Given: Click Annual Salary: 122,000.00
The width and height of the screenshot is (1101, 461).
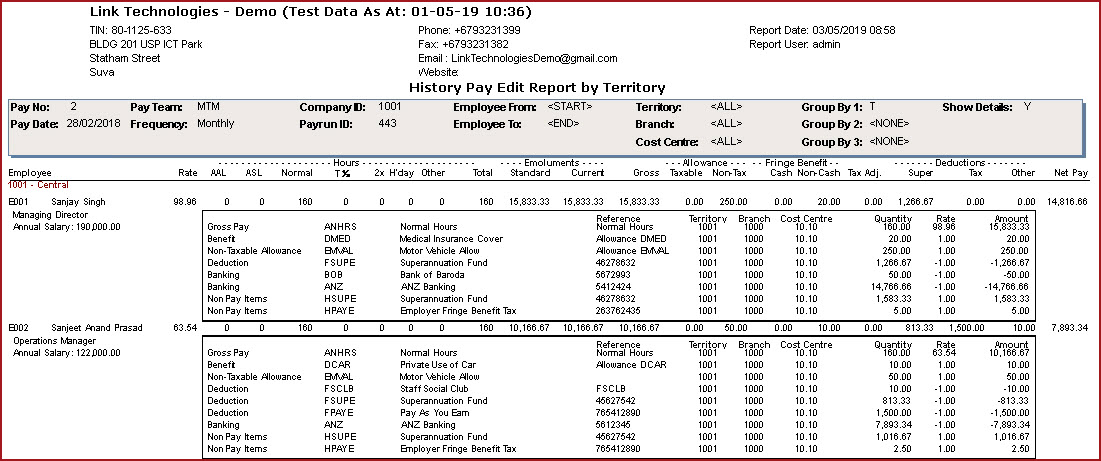Looking at the screenshot, I should tap(67, 353).
